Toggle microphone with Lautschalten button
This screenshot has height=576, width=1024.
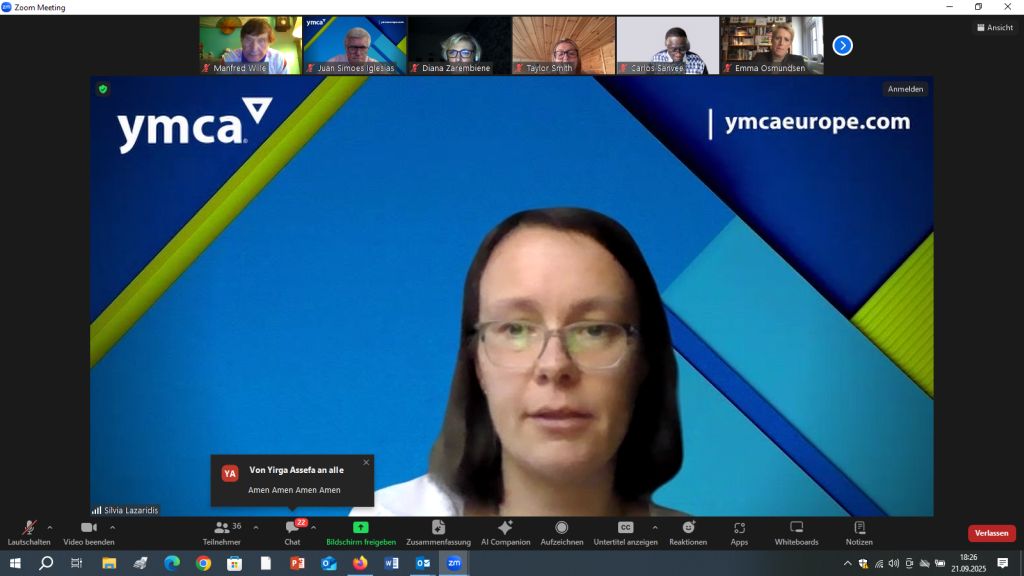(x=29, y=533)
